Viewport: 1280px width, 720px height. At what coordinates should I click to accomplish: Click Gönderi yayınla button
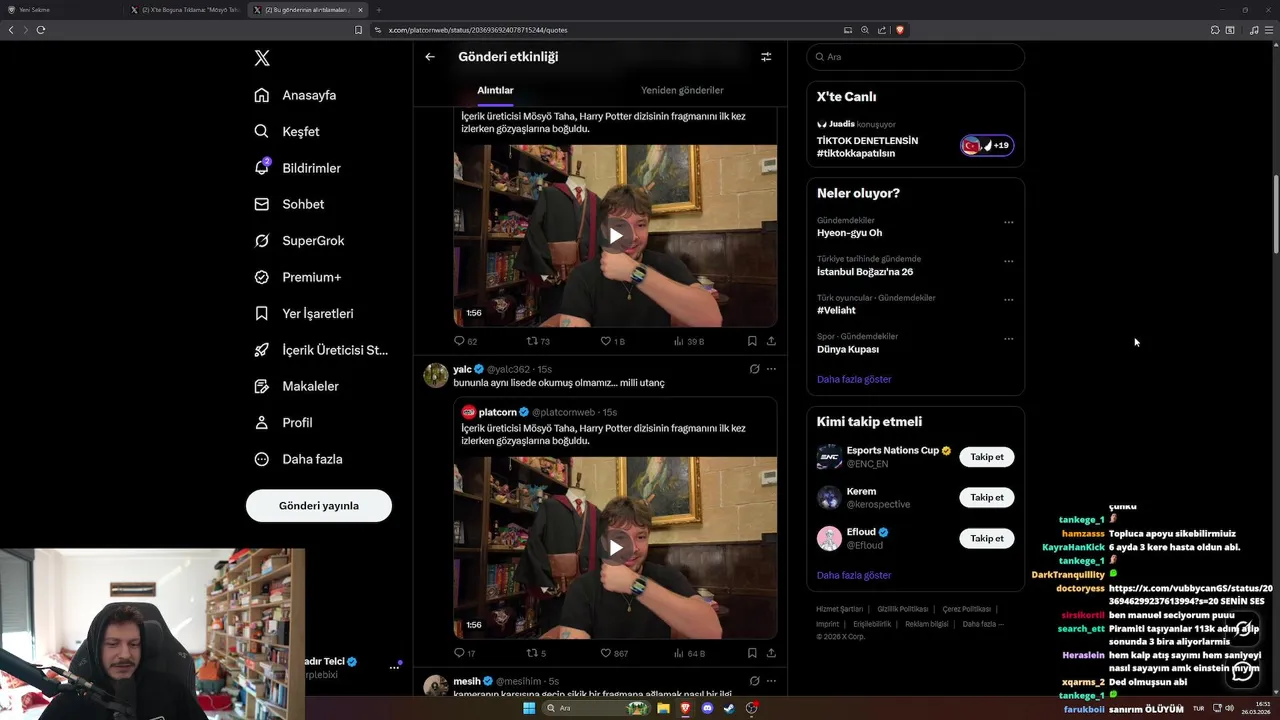coord(319,506)
